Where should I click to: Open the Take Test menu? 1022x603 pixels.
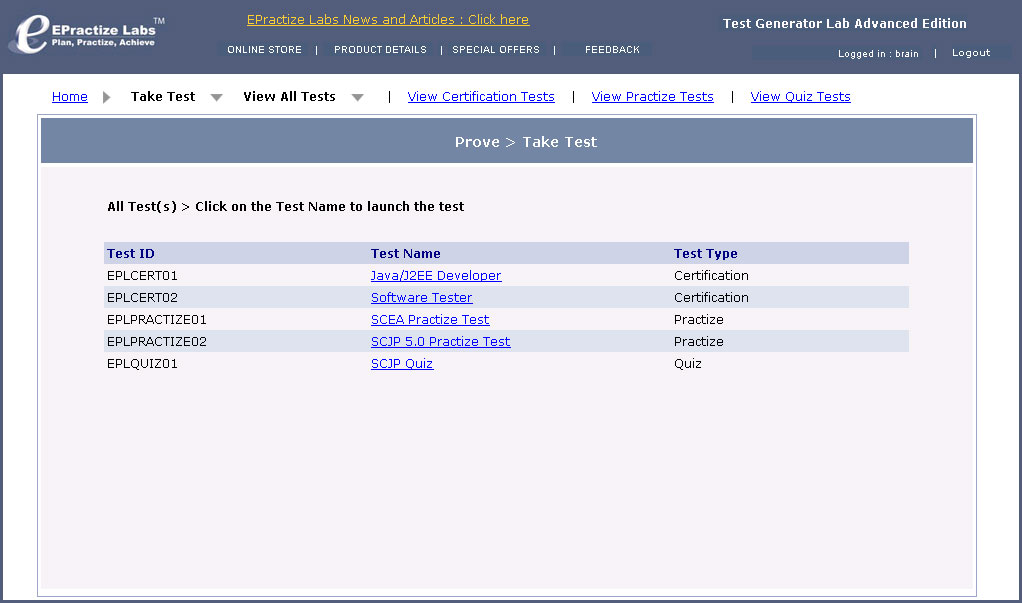pos(163,96)
